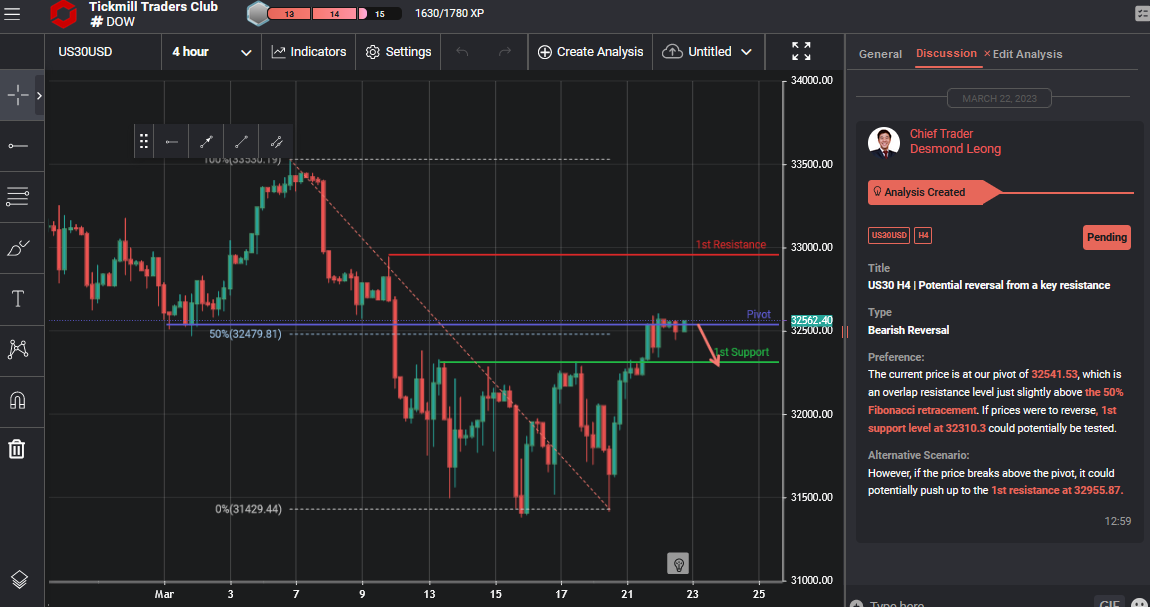Choose trend line in floating toolbar
Image resolution: width=1150 pixels, height=607 pixels.
(241, 141)
